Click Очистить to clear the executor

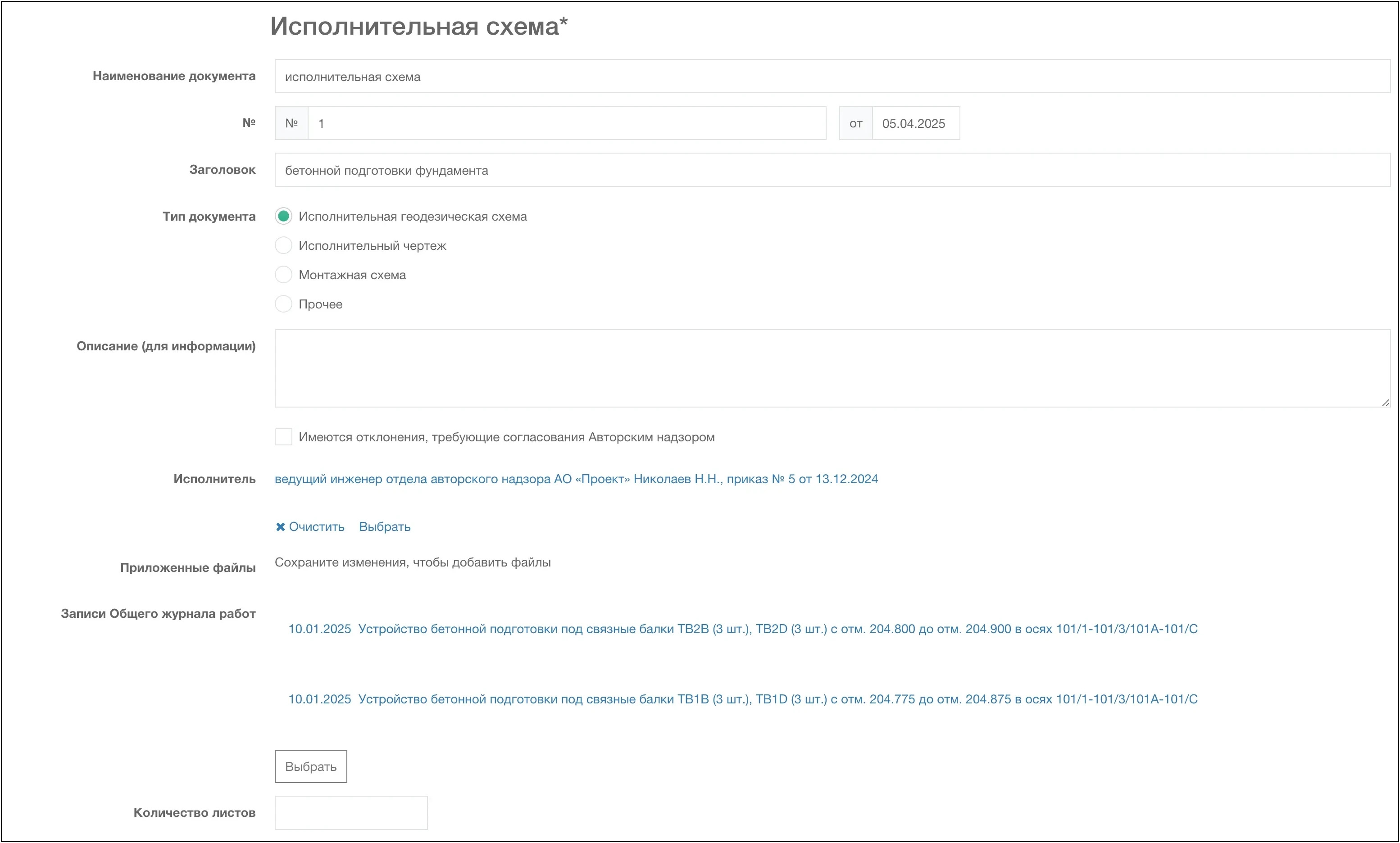point(316,526)
